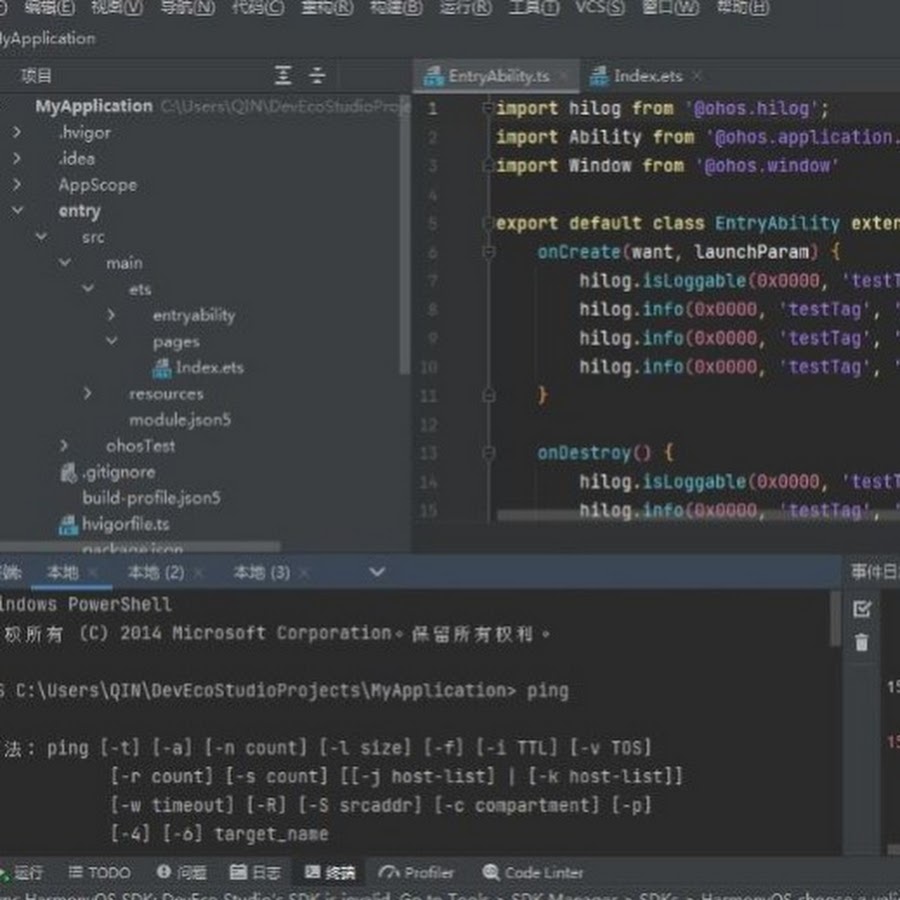Click the .gitignore file icon

point(68,472)
